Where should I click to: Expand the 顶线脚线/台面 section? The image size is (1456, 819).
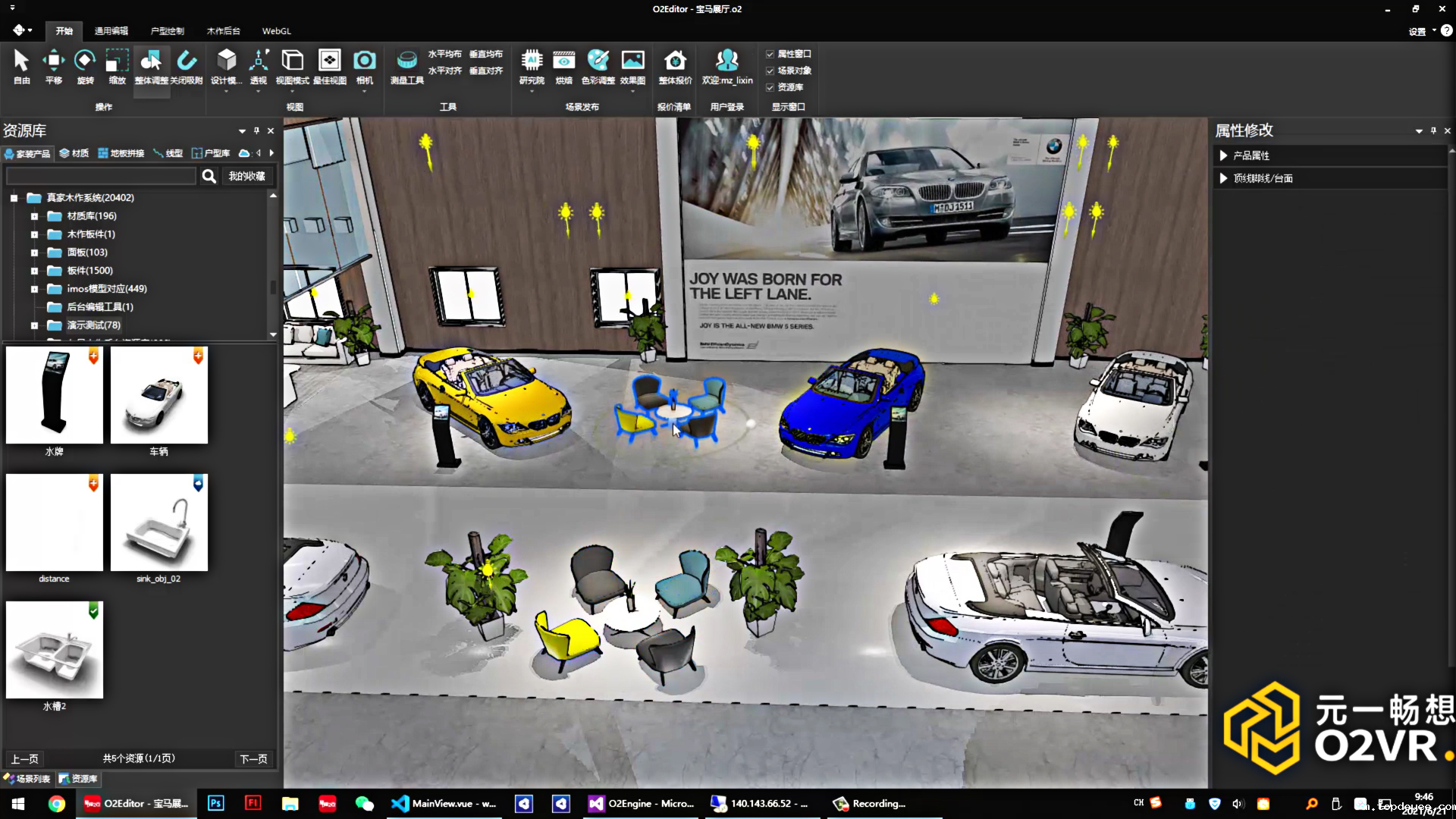[1223, 178]
